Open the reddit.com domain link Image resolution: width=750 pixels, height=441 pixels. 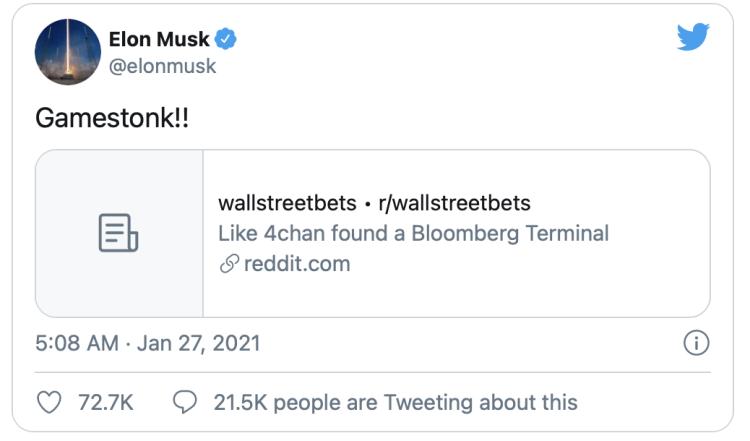[x=297, y=264]
